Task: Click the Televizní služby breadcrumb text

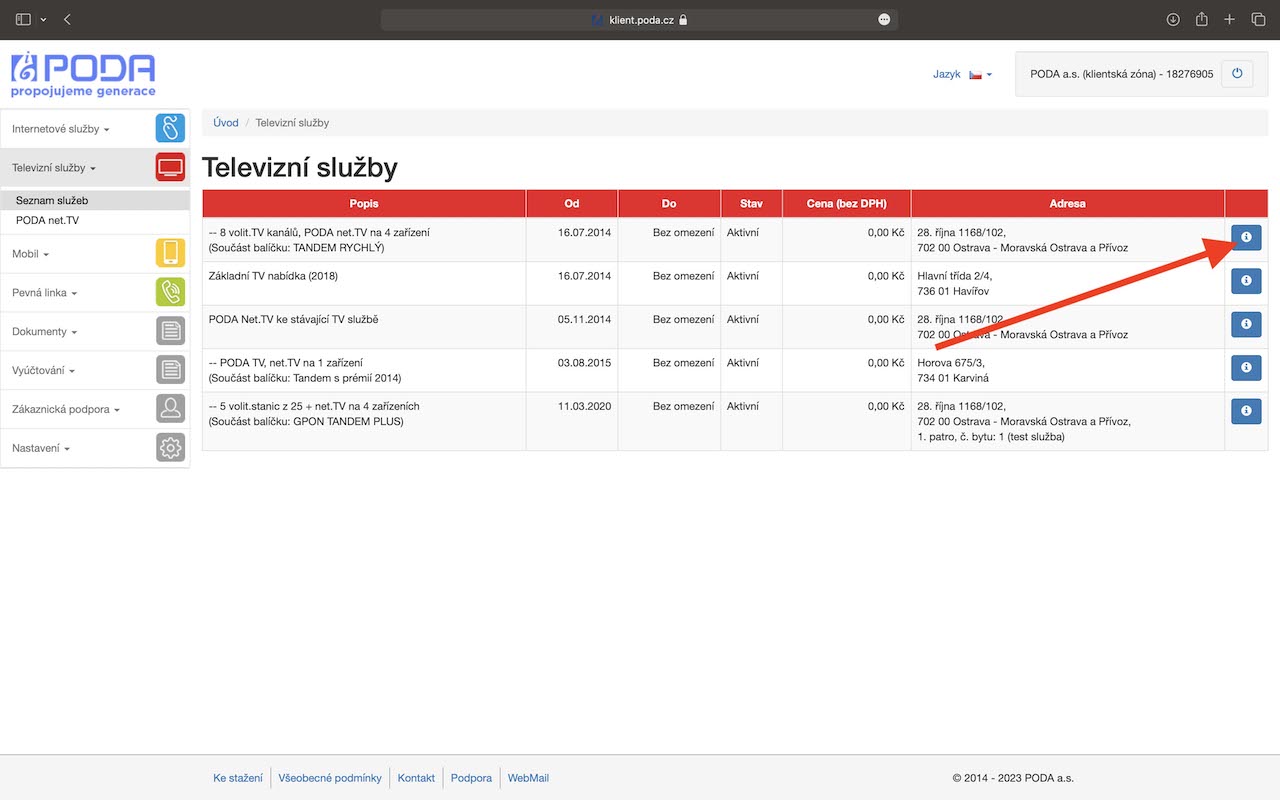Action: pyautogui.click(x=292, y=123)
